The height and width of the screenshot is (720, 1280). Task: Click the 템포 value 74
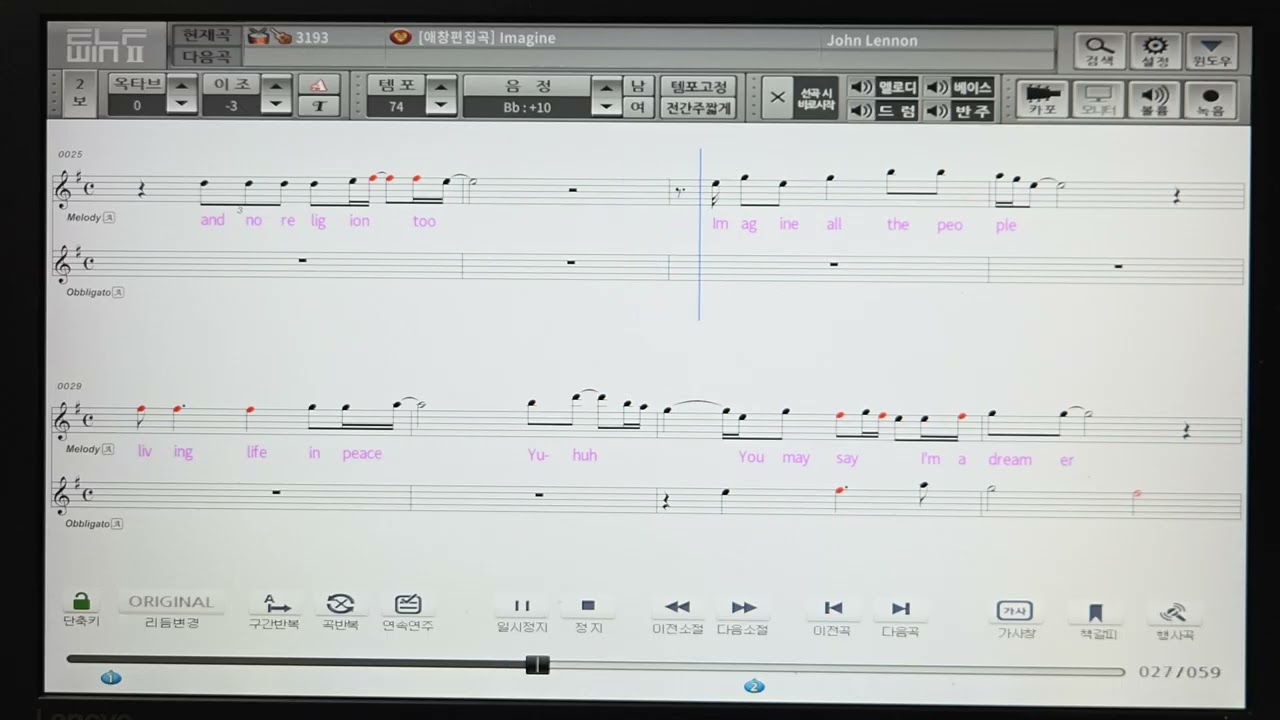coord(396,106)
